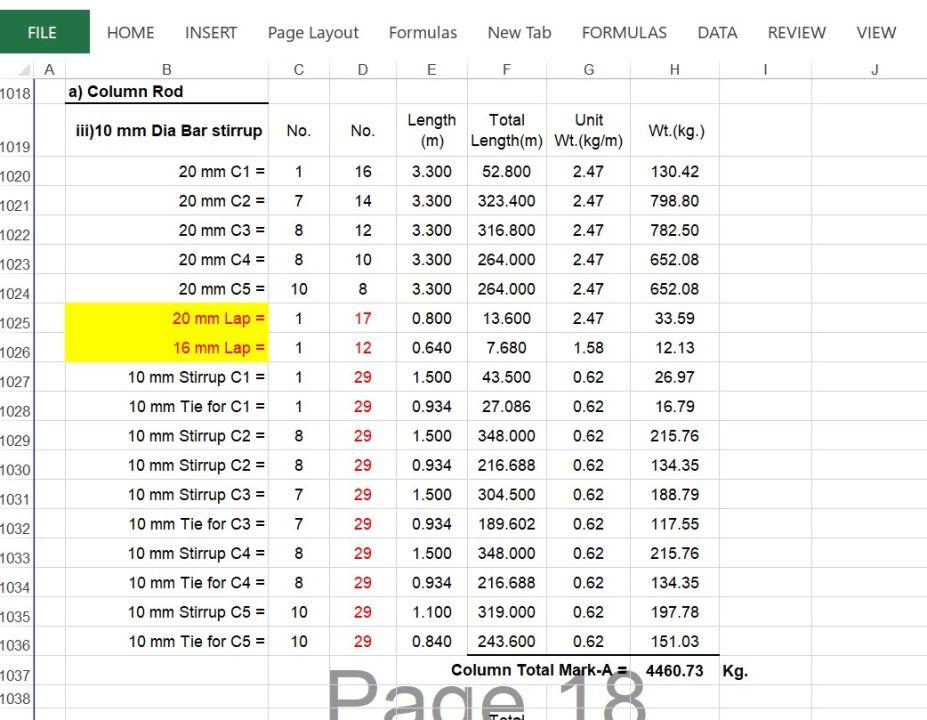This screenshot has height=720, width=927.
Task: Select column H by its header
Action: click(675, 69)
